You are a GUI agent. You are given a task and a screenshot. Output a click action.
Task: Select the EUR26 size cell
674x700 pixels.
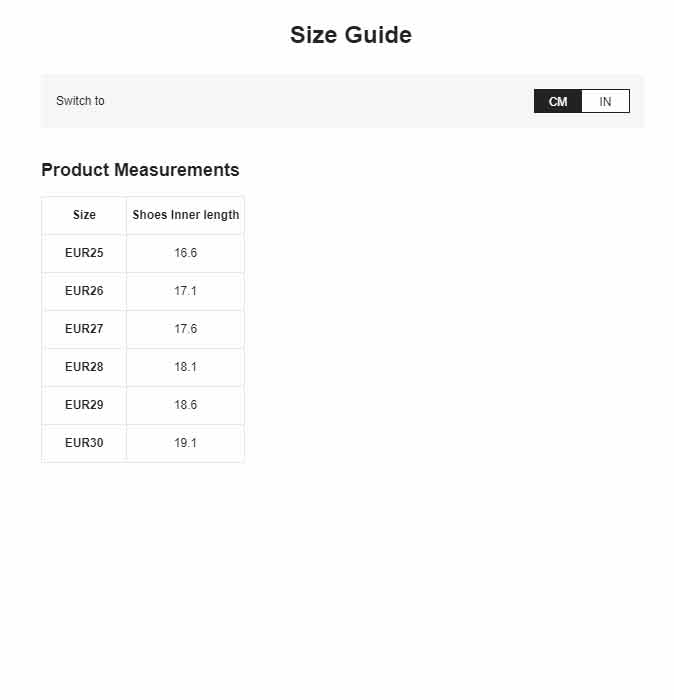click(84, 291)
